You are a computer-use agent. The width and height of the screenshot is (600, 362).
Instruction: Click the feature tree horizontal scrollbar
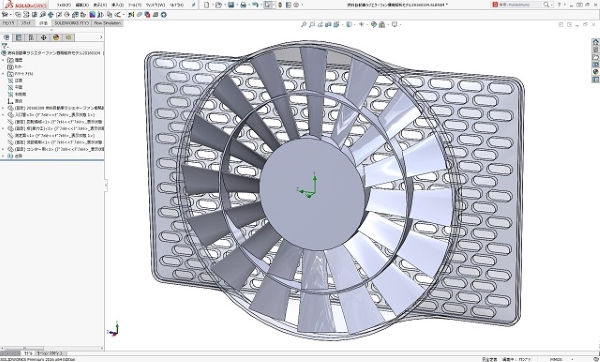pos(52,348)
